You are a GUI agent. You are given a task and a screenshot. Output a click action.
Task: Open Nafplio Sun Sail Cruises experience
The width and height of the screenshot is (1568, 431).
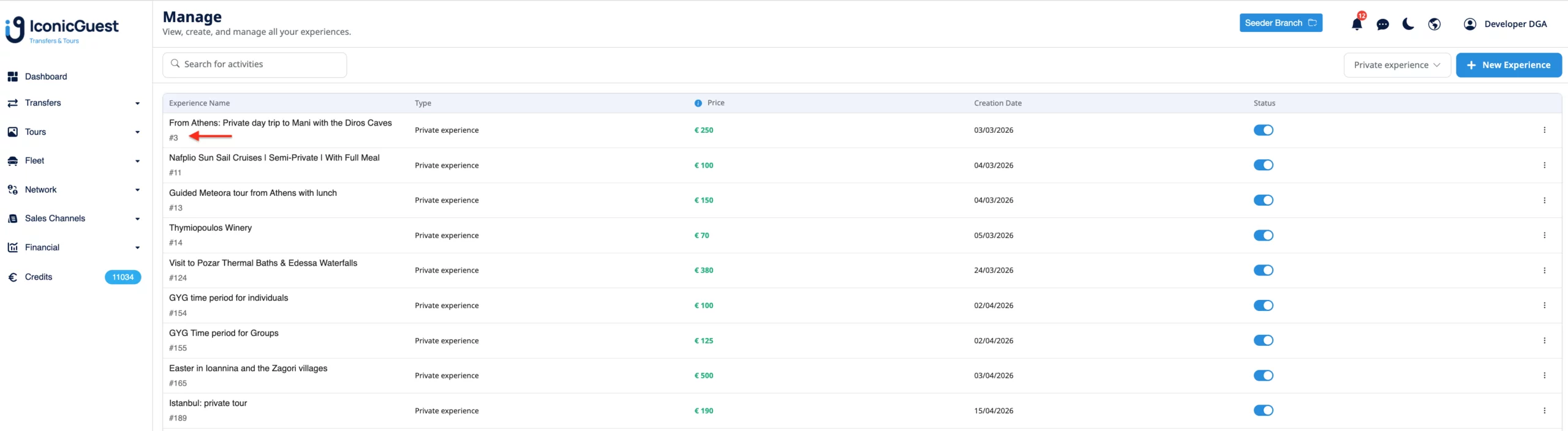(x=274, y=157)
